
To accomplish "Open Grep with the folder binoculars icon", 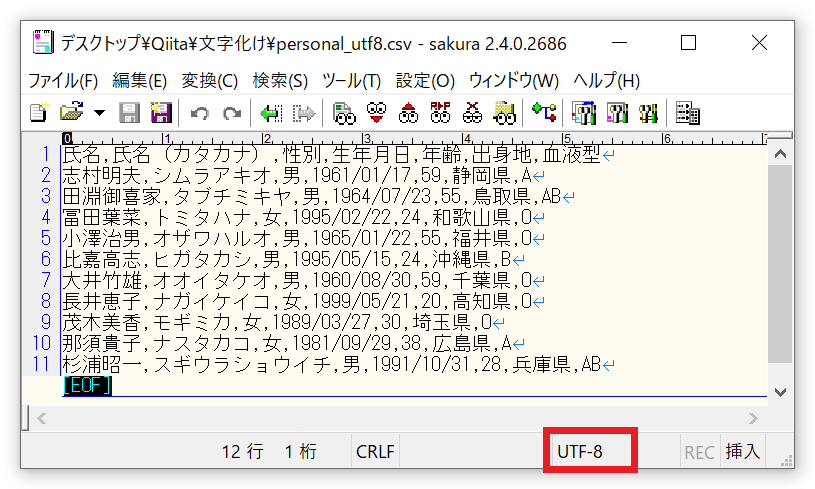I will 504,113.
